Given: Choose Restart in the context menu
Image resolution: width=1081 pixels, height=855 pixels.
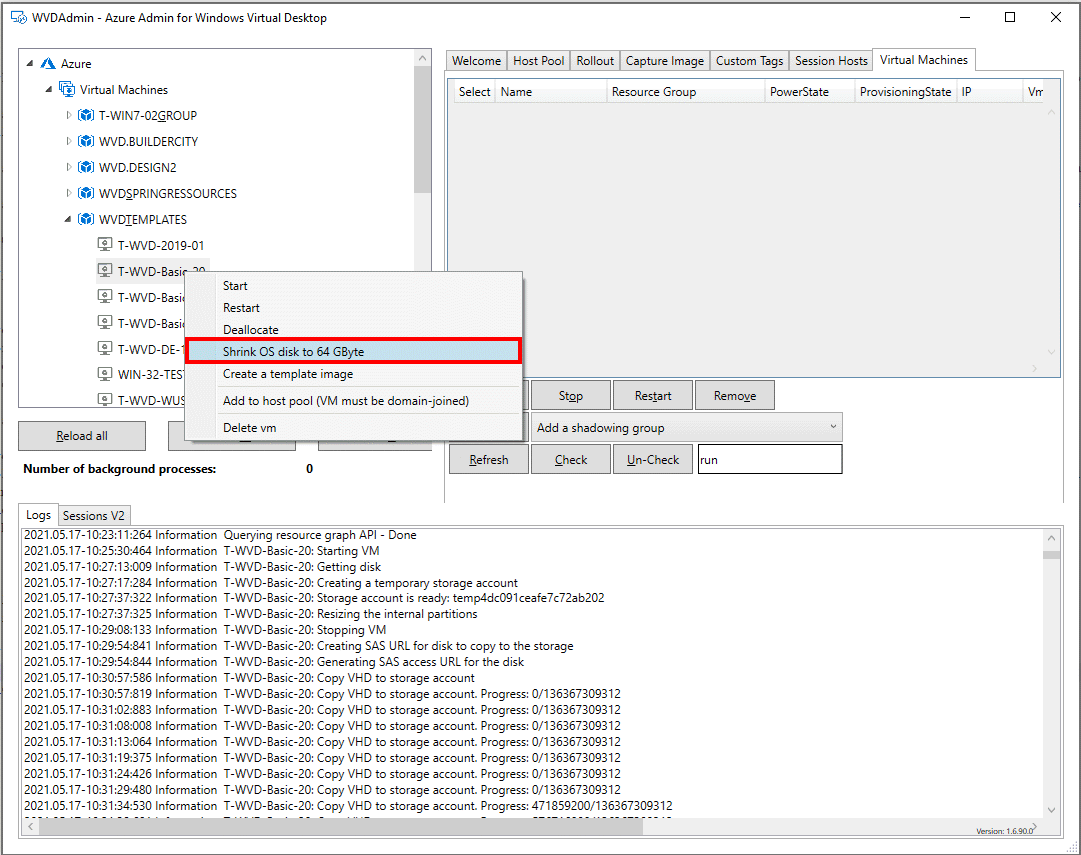Looking at the screenshot, I should (x=354, y=308).
